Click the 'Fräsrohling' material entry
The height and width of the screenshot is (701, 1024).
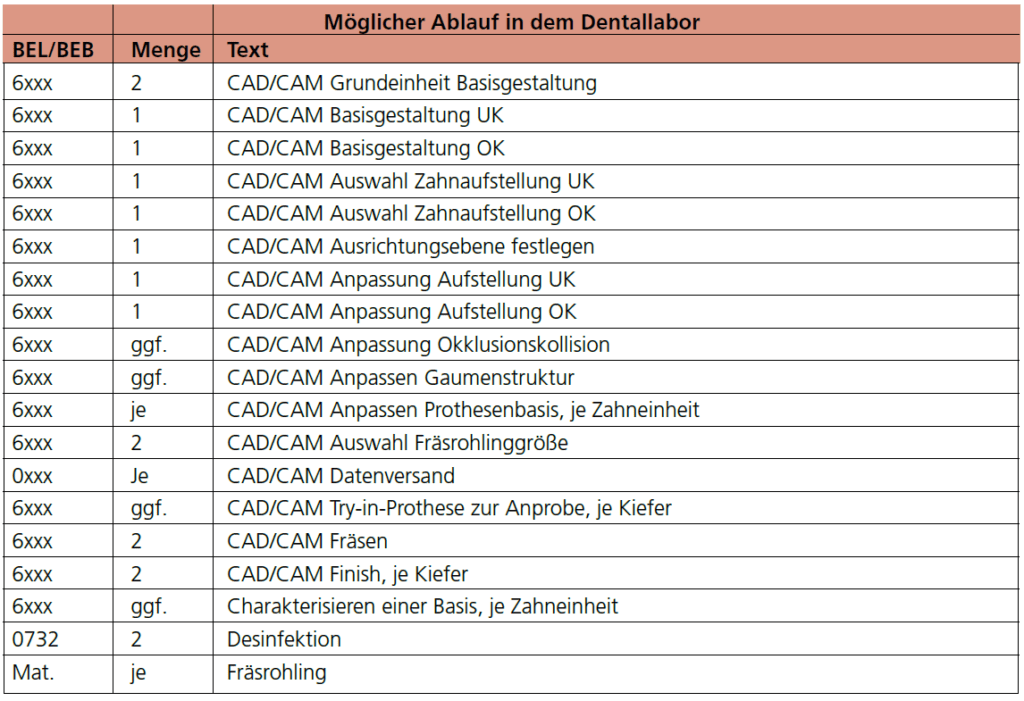click(x=276, y=672)
